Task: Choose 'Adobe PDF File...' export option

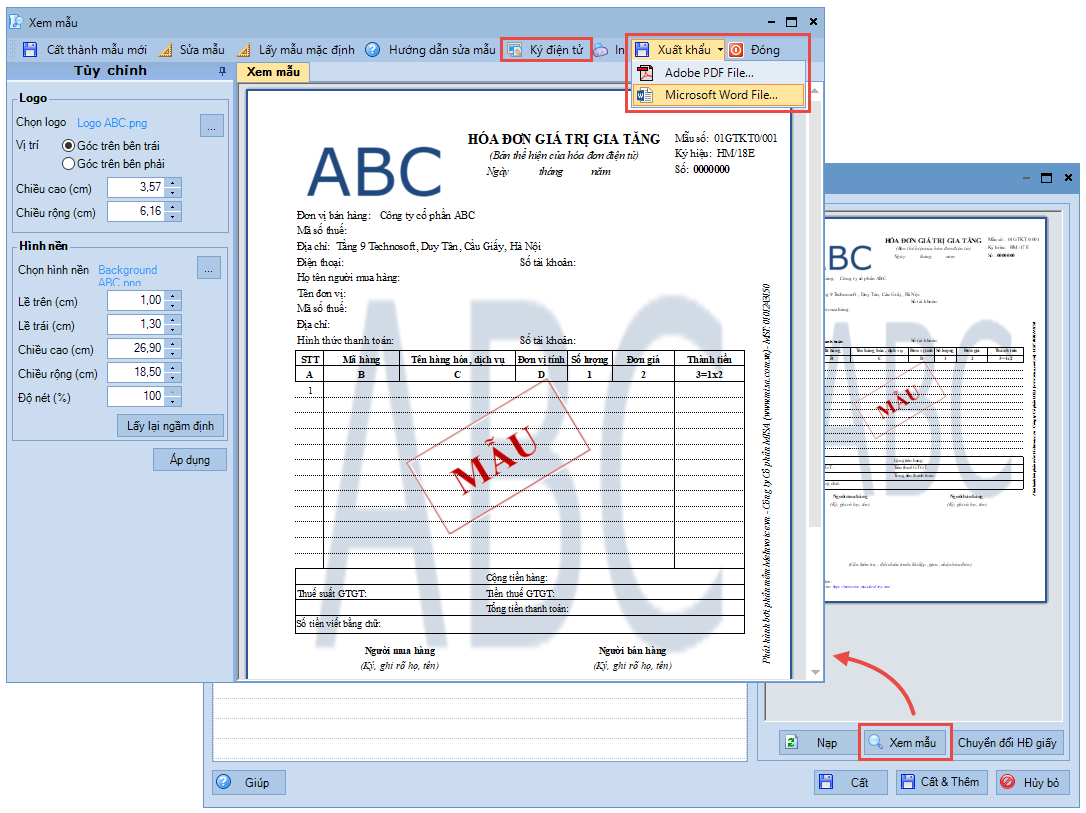Action: coord(709,73)
